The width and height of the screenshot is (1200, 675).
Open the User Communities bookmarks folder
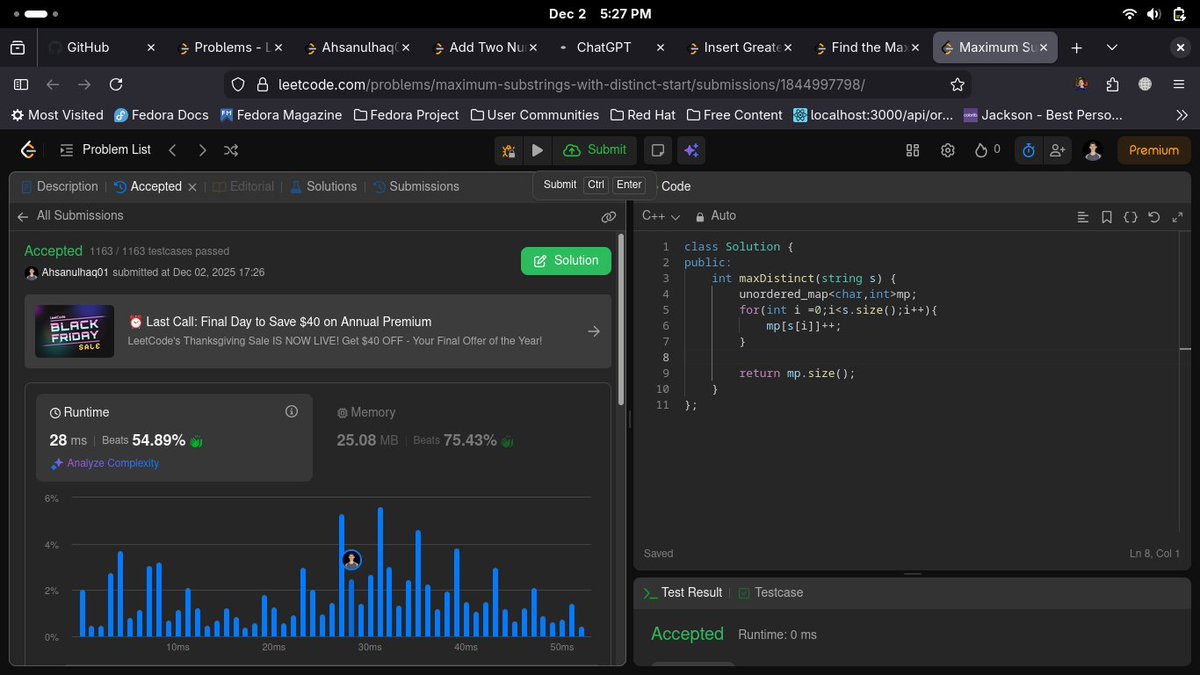[x=534, y=115]
